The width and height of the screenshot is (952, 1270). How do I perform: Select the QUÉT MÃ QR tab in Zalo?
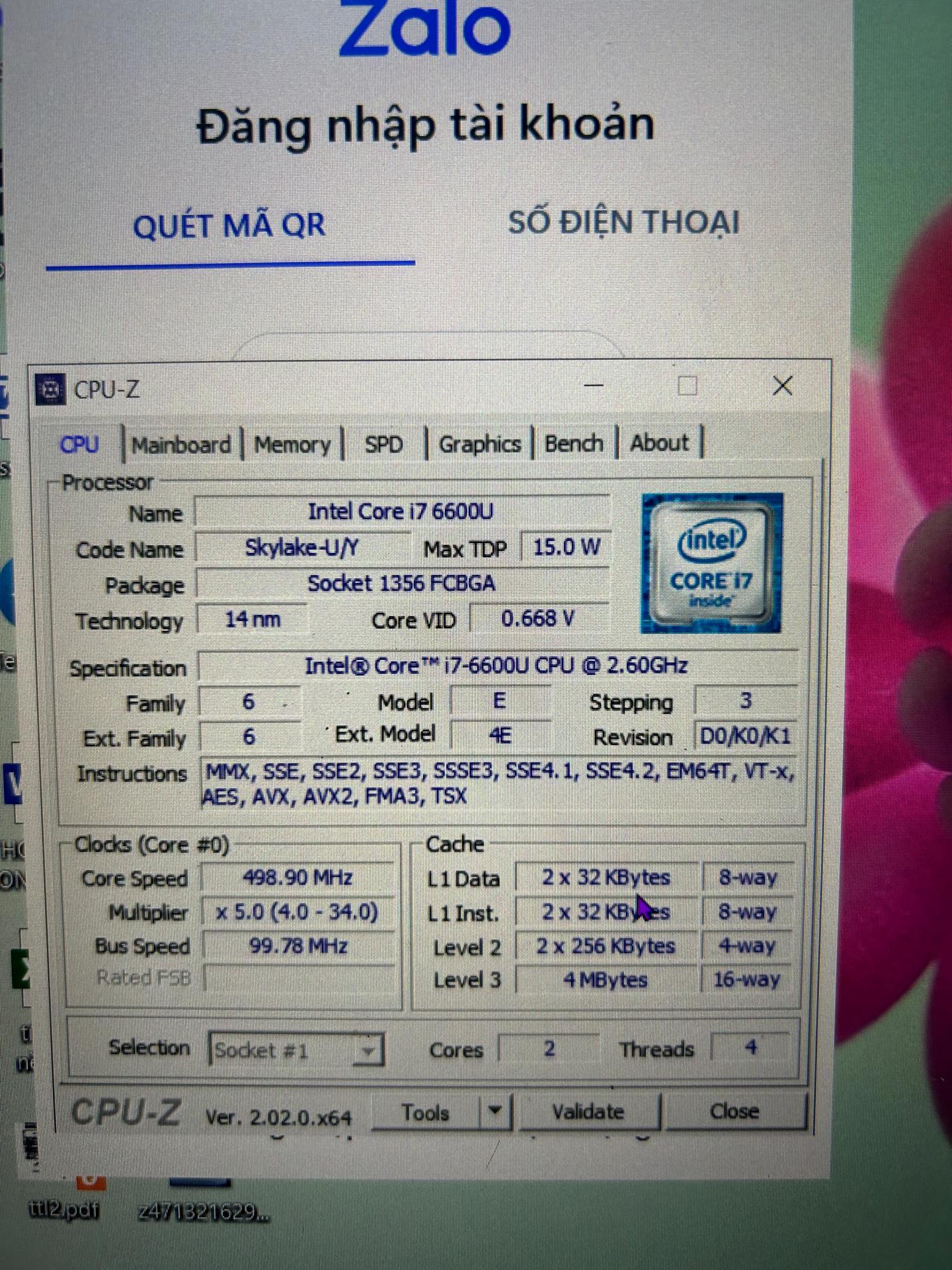coord(229,226)
